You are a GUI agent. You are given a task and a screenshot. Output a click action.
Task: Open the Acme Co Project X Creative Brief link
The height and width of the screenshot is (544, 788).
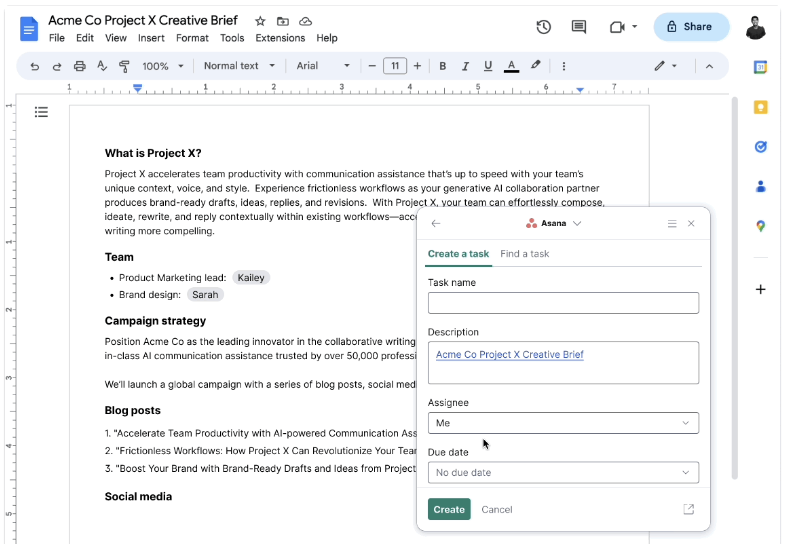click(510, 354)
